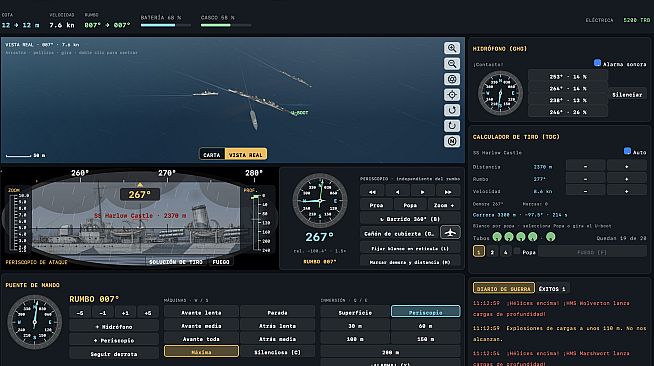
Task: Turn heading minus 1 degree
Action: [x=103, y=313]
